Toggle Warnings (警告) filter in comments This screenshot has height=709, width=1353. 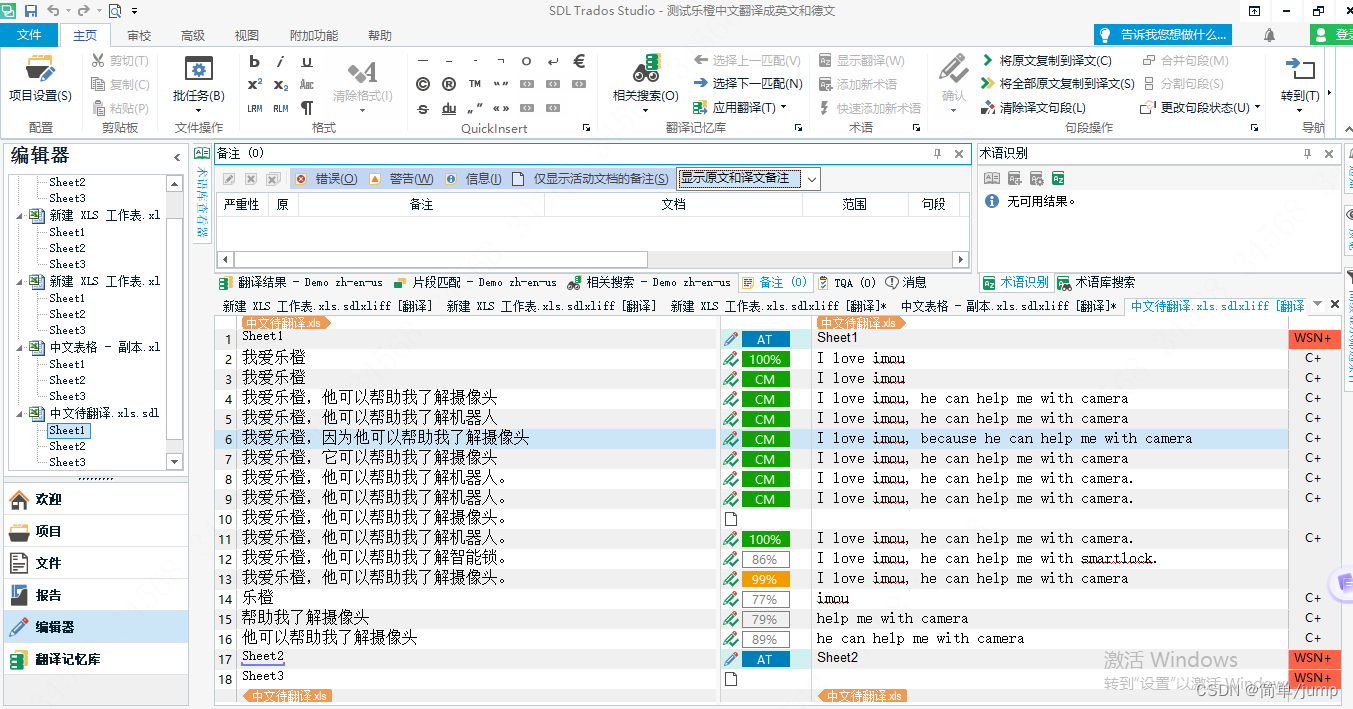[x=401, y=179]
